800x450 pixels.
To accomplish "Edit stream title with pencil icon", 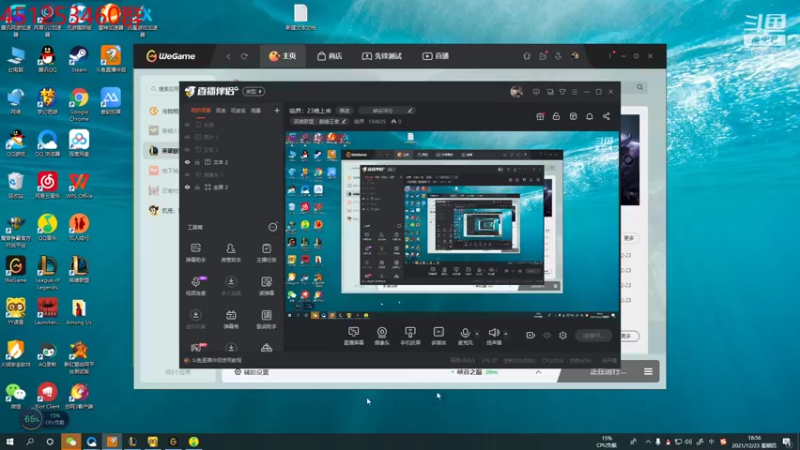I will coord(410,110).
